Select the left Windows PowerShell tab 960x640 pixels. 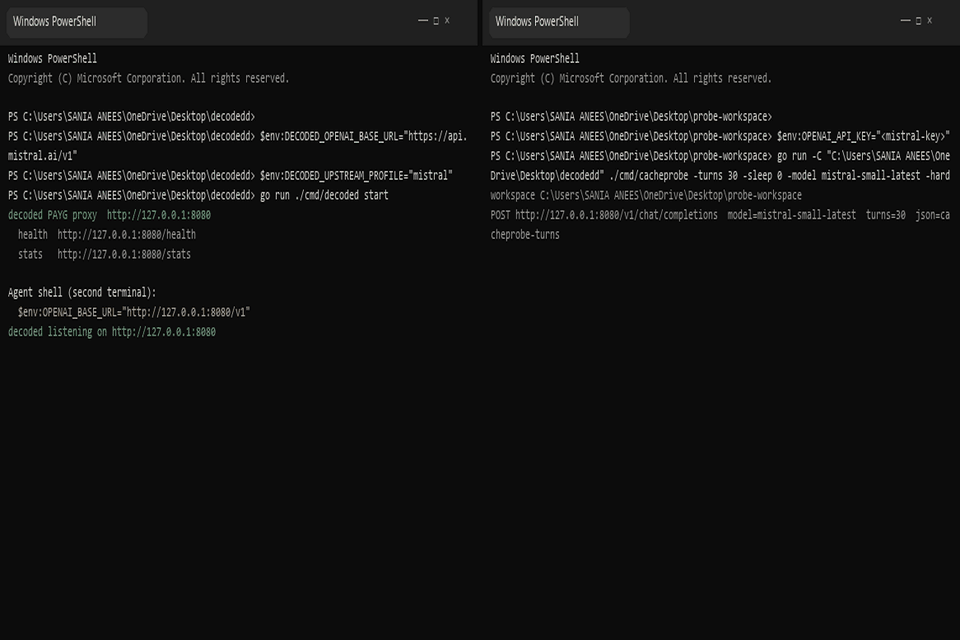pyautogui.click(x=76, y=22)
